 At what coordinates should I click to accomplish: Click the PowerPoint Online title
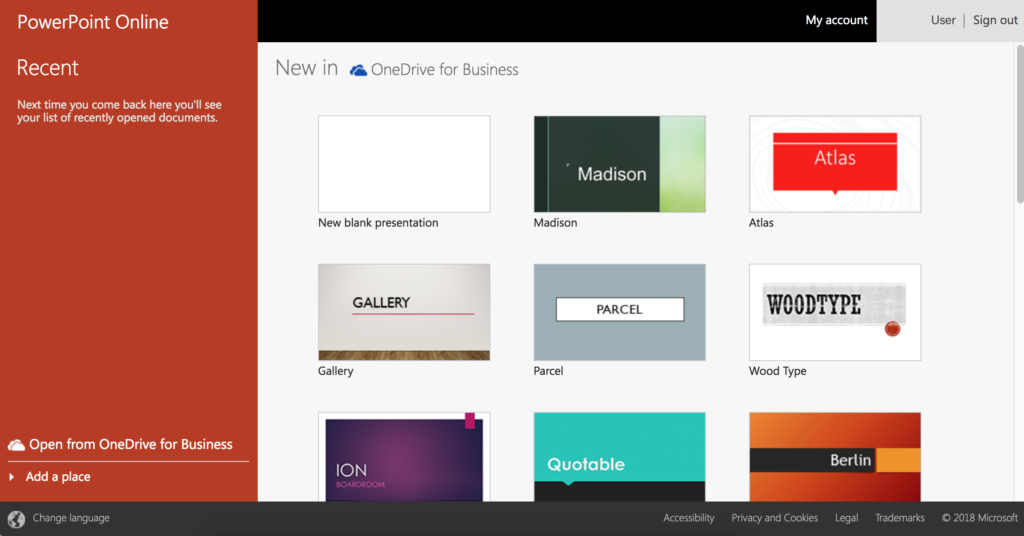click(x=93, y=22)
